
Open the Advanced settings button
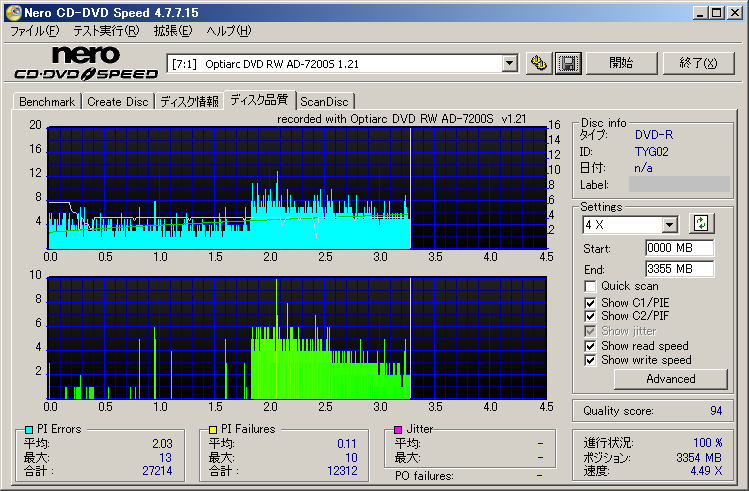click(x=671, y=379)
